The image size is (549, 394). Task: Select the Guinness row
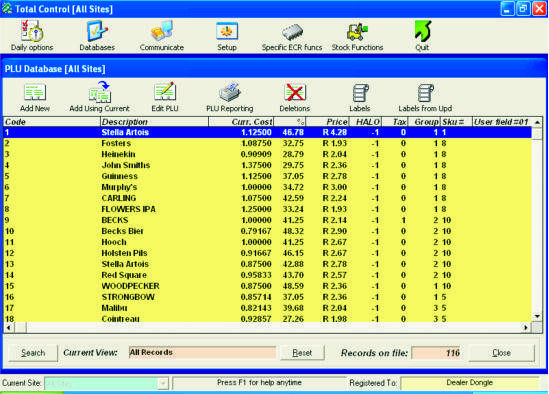point(267,176)
